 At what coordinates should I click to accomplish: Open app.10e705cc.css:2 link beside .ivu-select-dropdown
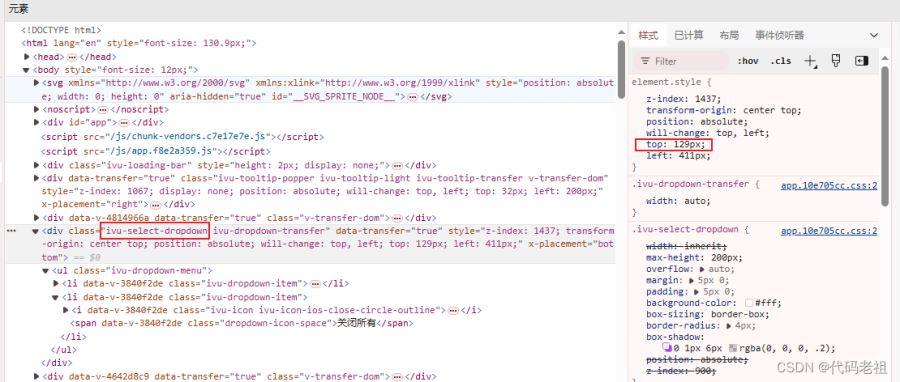tap(829, 231)
